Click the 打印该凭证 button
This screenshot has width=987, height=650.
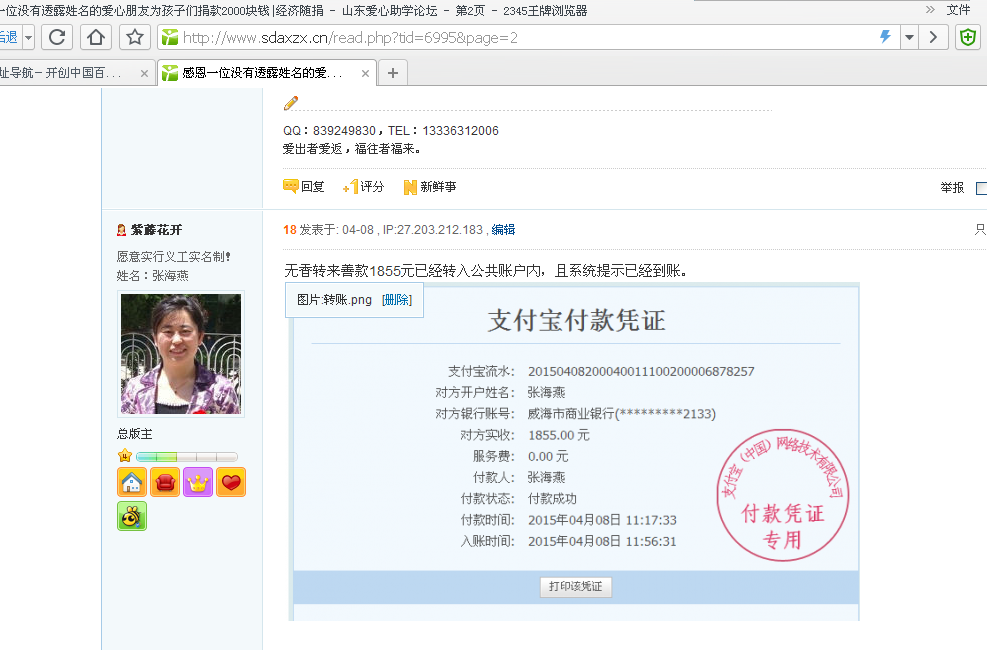(x=575, y=586)
